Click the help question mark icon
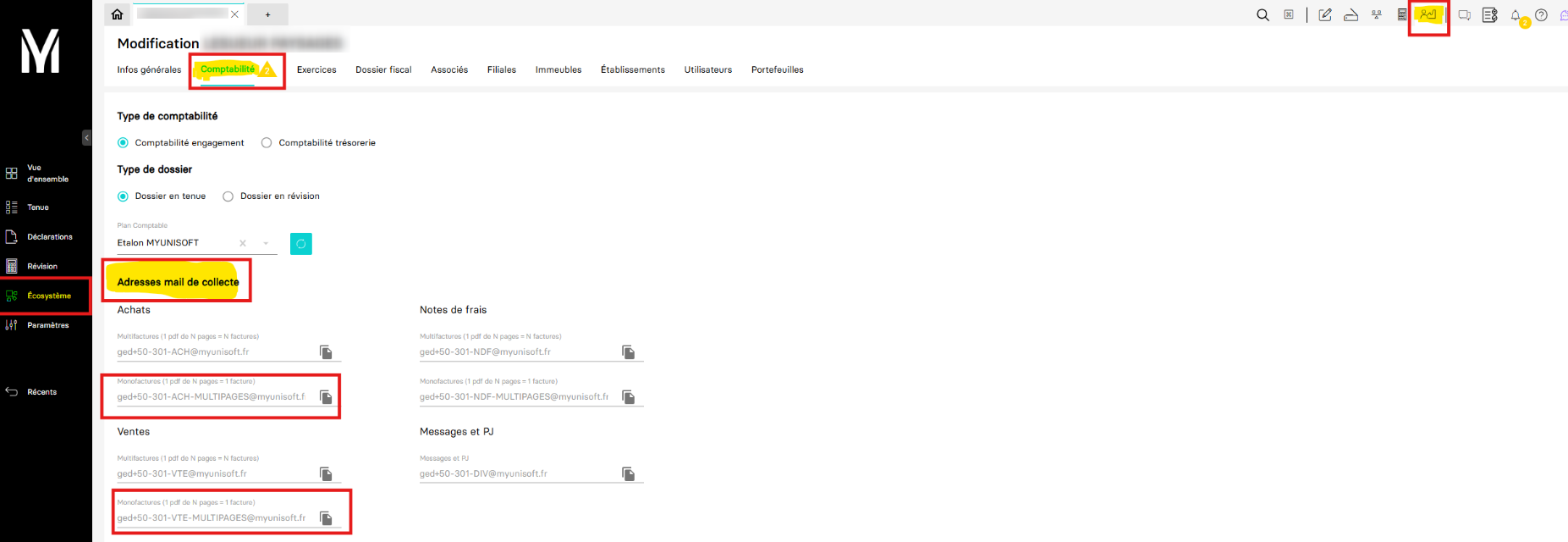Image resolution: width=1568 pixels, height=542 pixels. (1542, 15)
